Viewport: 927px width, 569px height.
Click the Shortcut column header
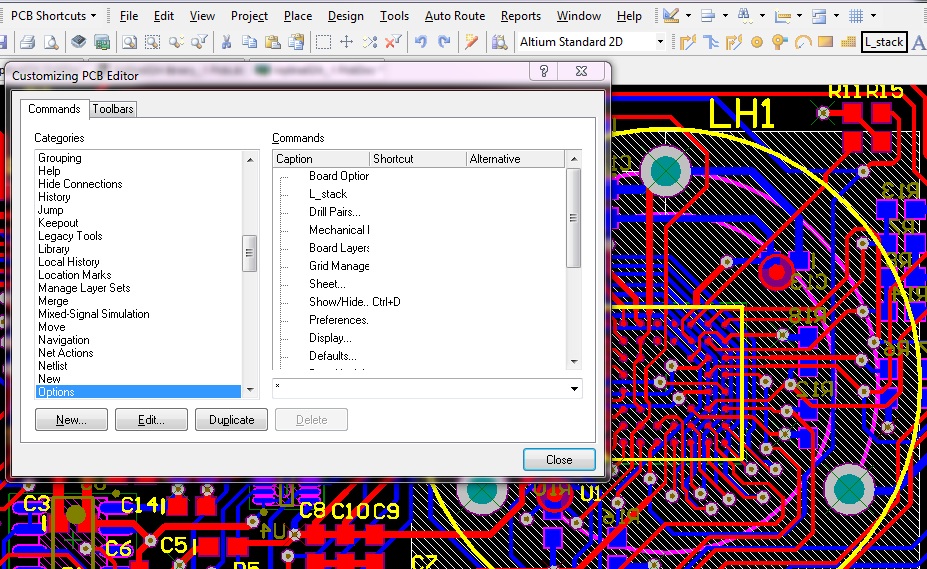point(417,159)
